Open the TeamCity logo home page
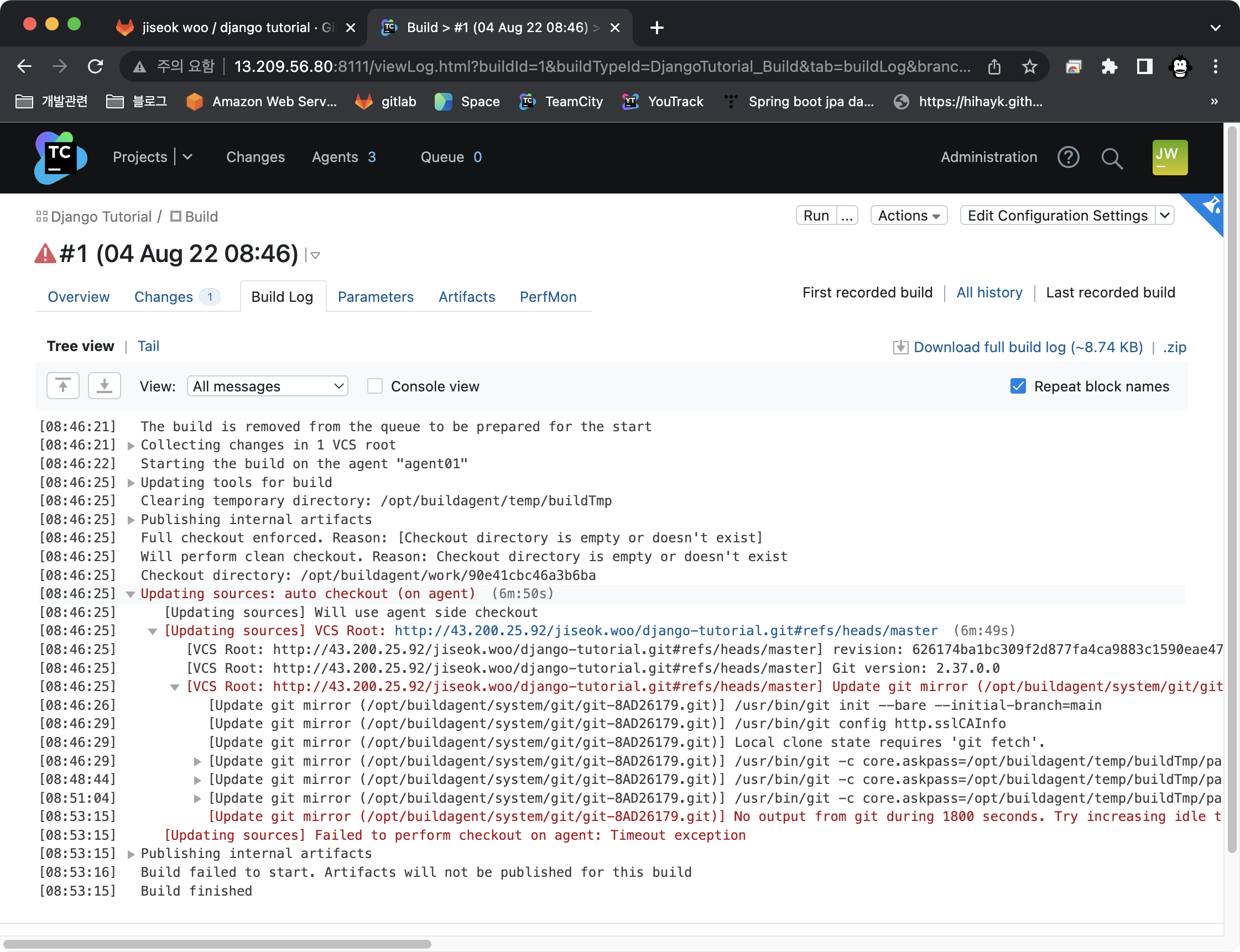1240x952 pixels. [60, 158]
